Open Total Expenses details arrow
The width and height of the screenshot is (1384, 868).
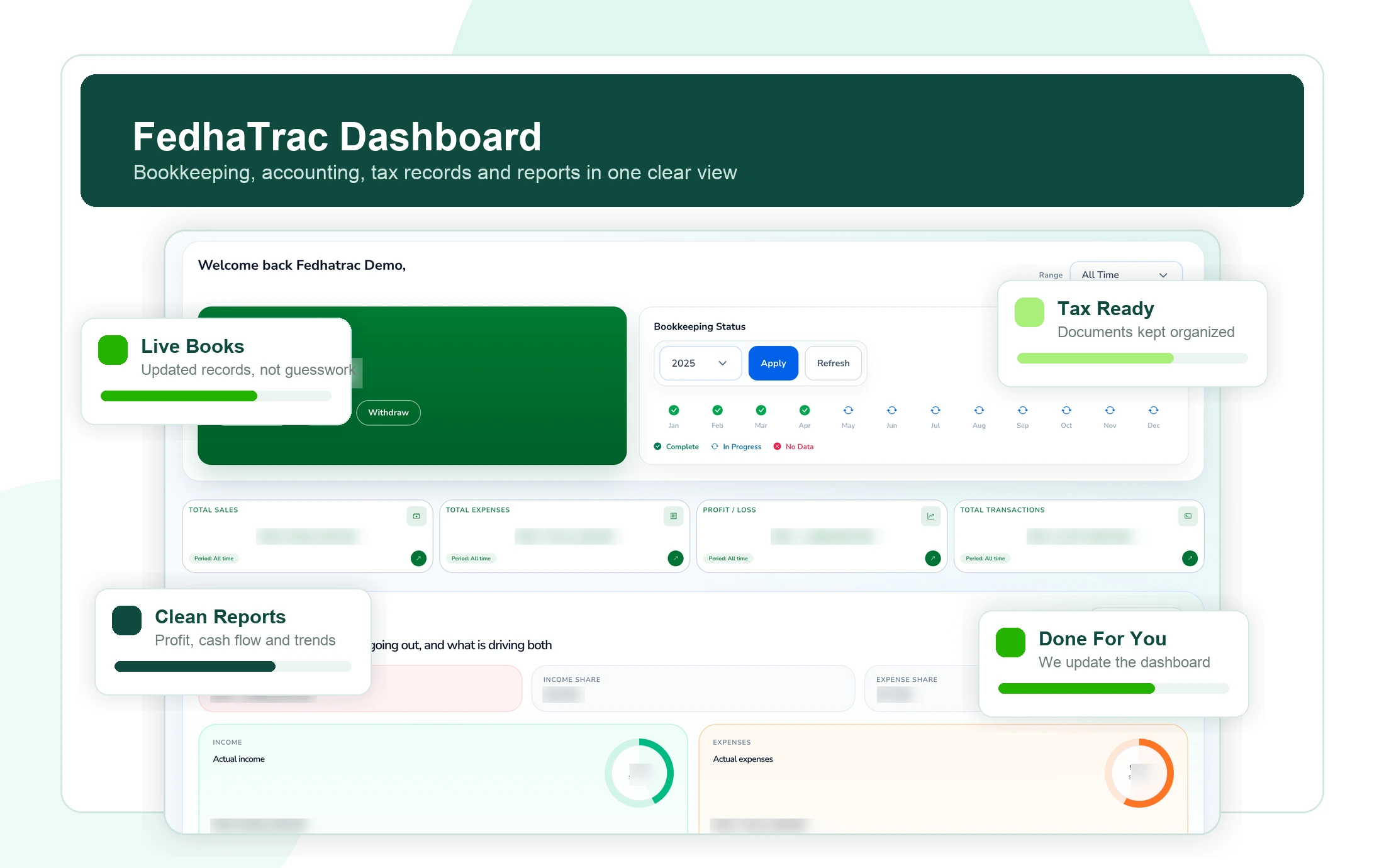pyautogui.click(x=676, y=558)
